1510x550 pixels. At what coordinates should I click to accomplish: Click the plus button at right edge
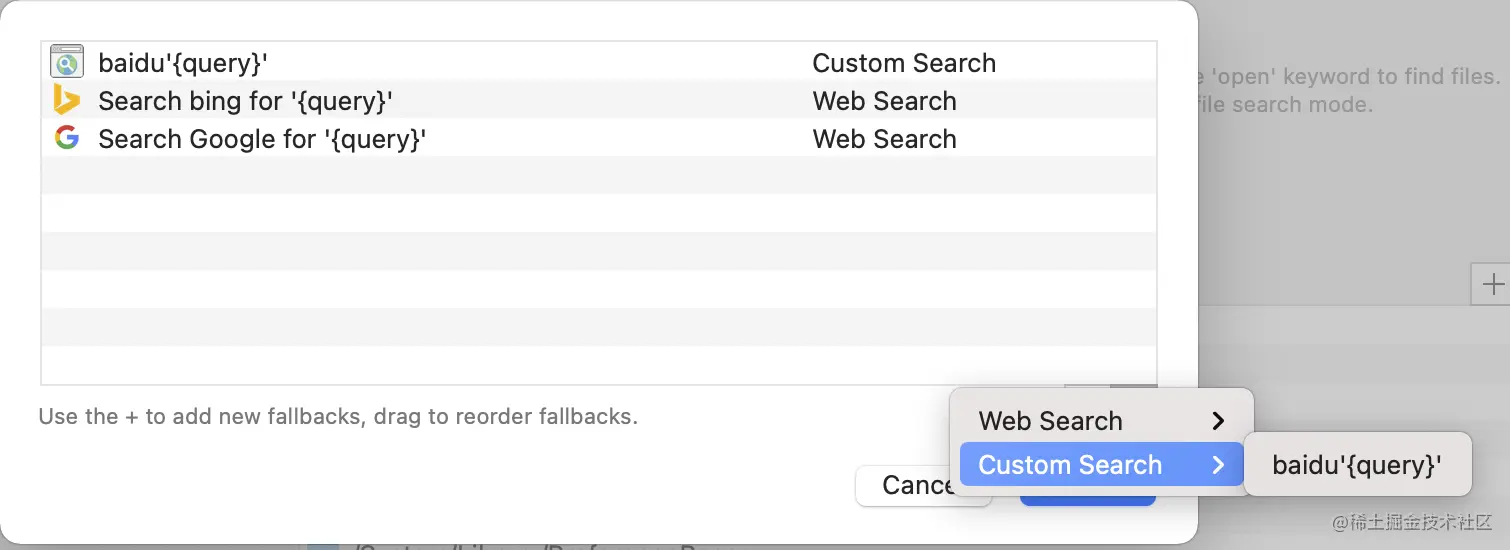coord(1493,285)
